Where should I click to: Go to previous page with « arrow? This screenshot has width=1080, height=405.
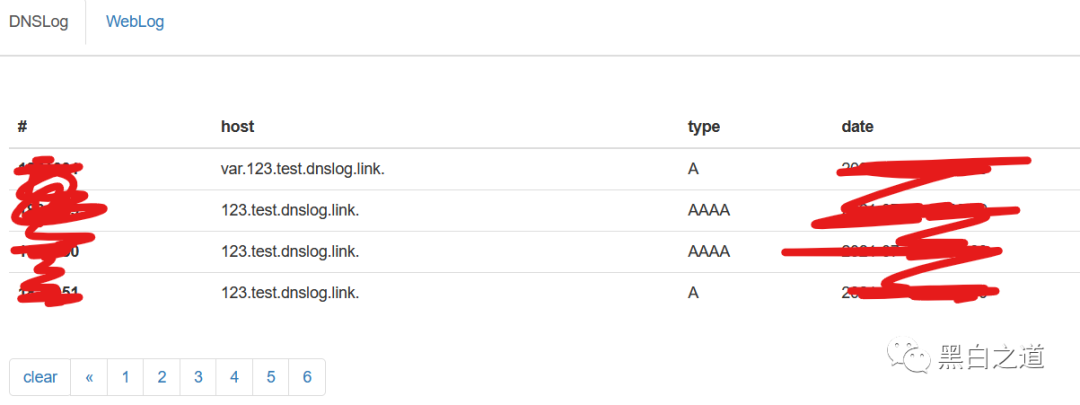(x=90, y=377)
